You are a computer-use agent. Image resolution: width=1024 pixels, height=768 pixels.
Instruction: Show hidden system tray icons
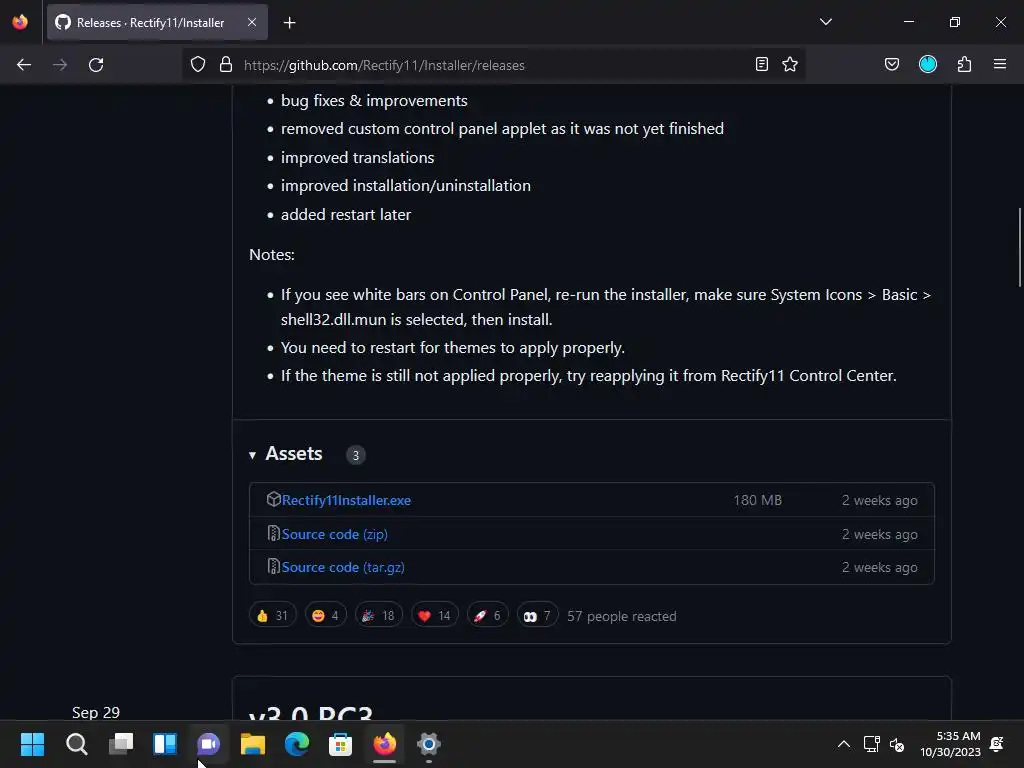click(x=844, y=744)
